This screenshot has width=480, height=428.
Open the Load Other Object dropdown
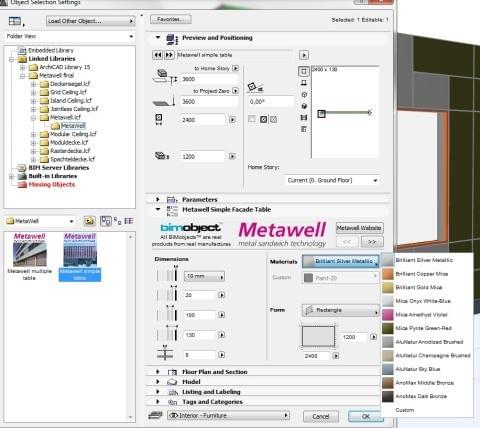90,21
